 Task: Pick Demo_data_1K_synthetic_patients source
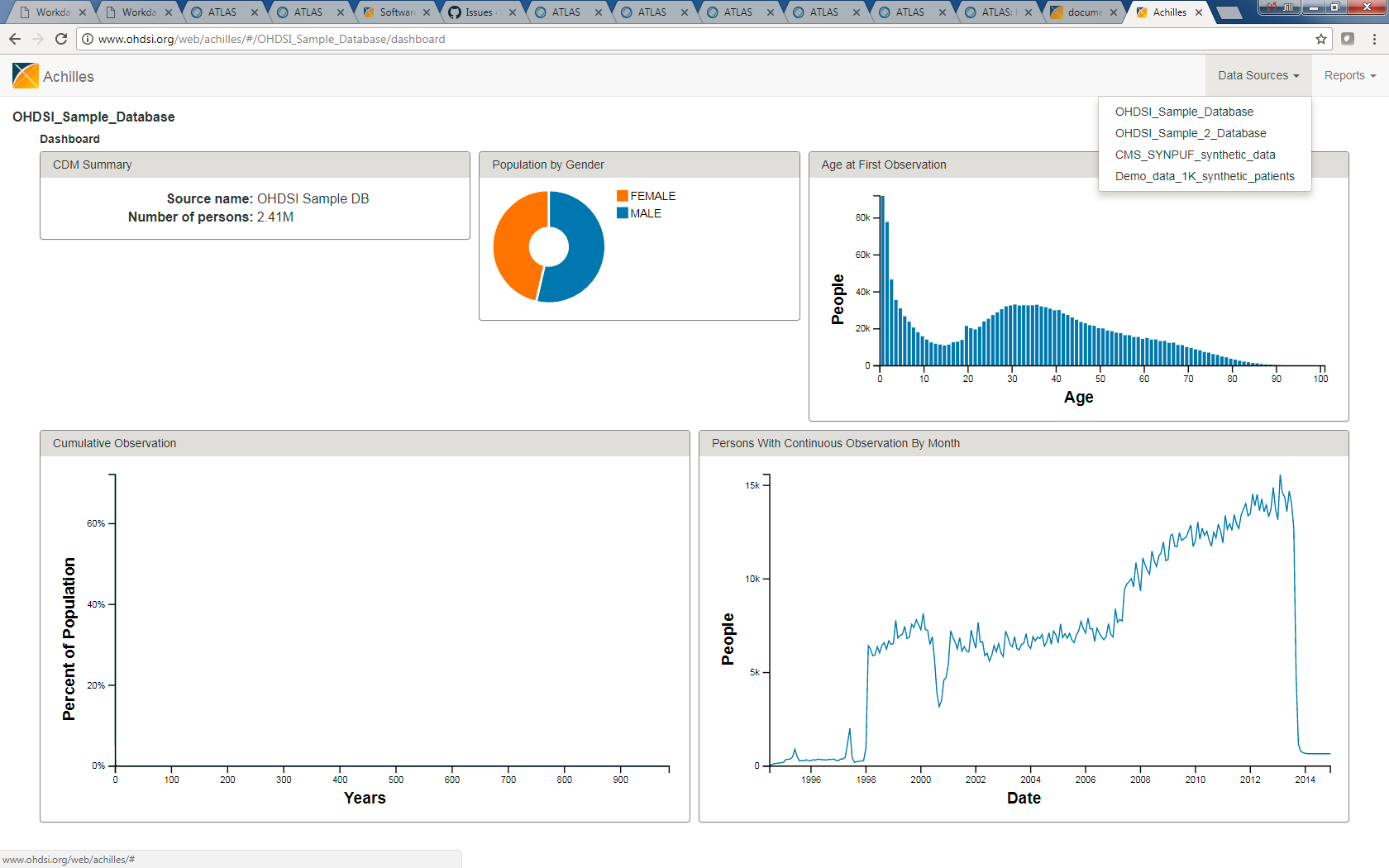[1204, 176]
